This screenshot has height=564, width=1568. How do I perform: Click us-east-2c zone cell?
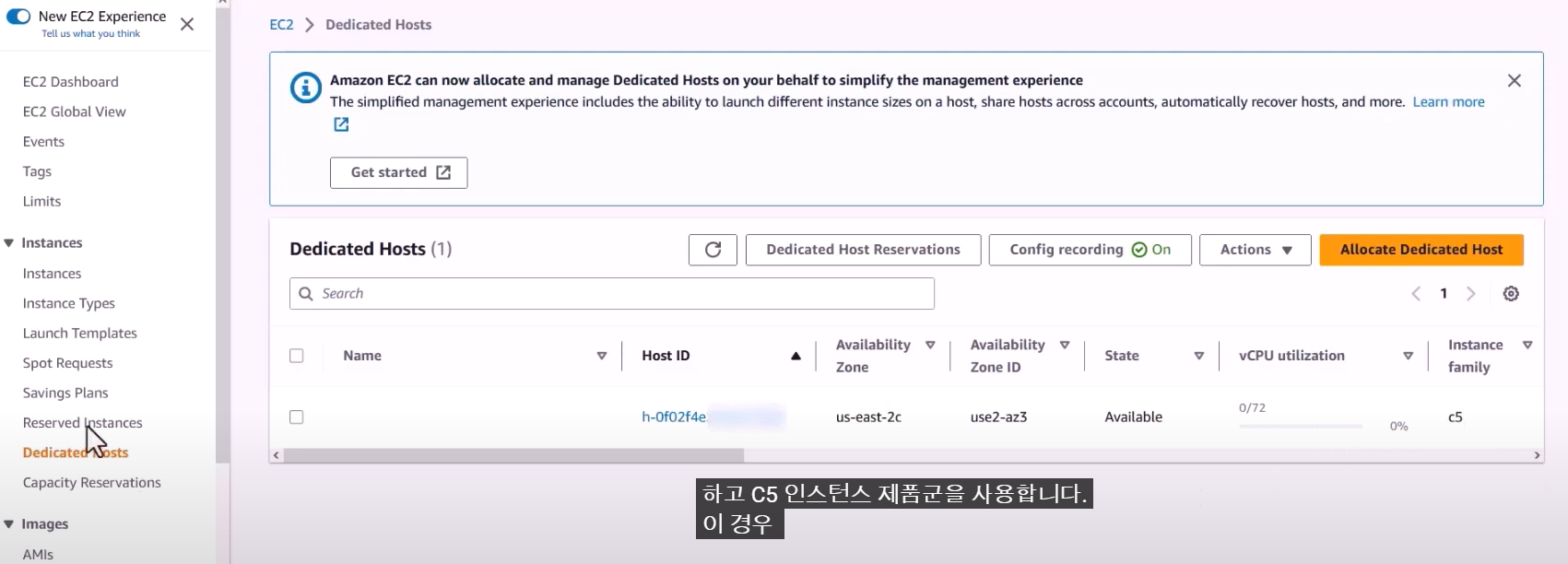pyautogui.click(x=868, y=417)
